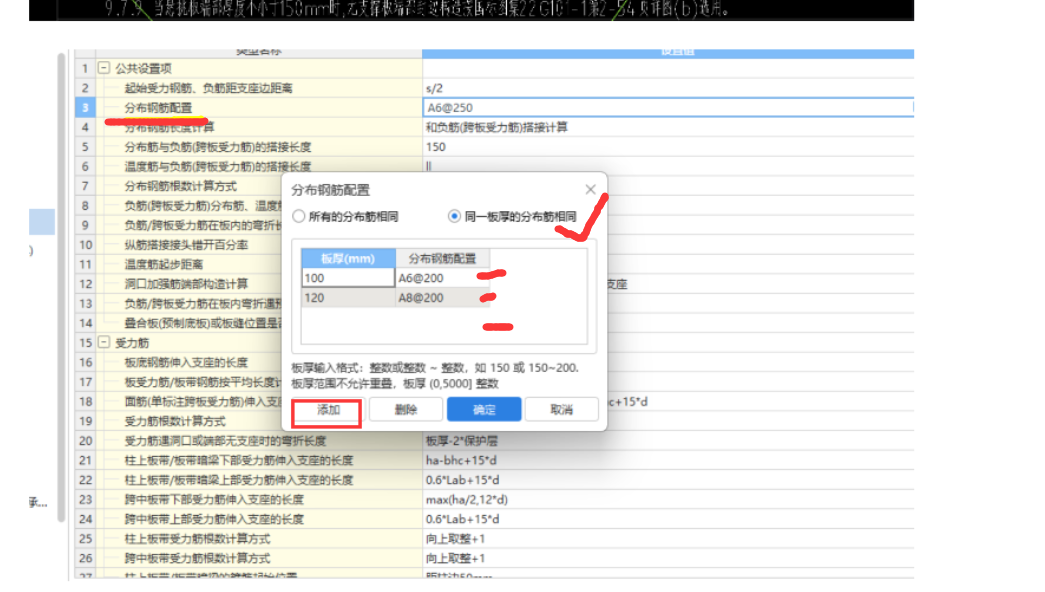
Task: Click 向上取整+1 value in row 25
Action: coord(668,539)
